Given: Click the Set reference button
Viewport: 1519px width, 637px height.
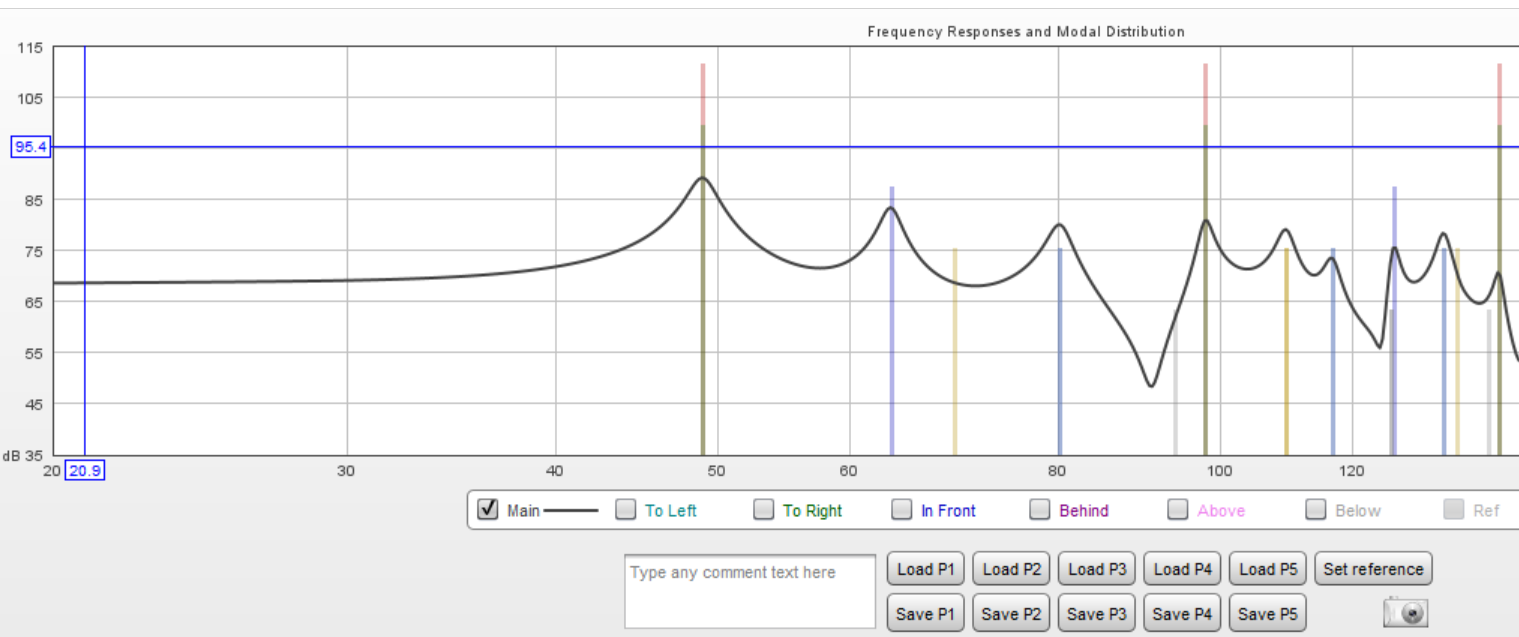Looking at the screenshot, I should (1372, 569).
